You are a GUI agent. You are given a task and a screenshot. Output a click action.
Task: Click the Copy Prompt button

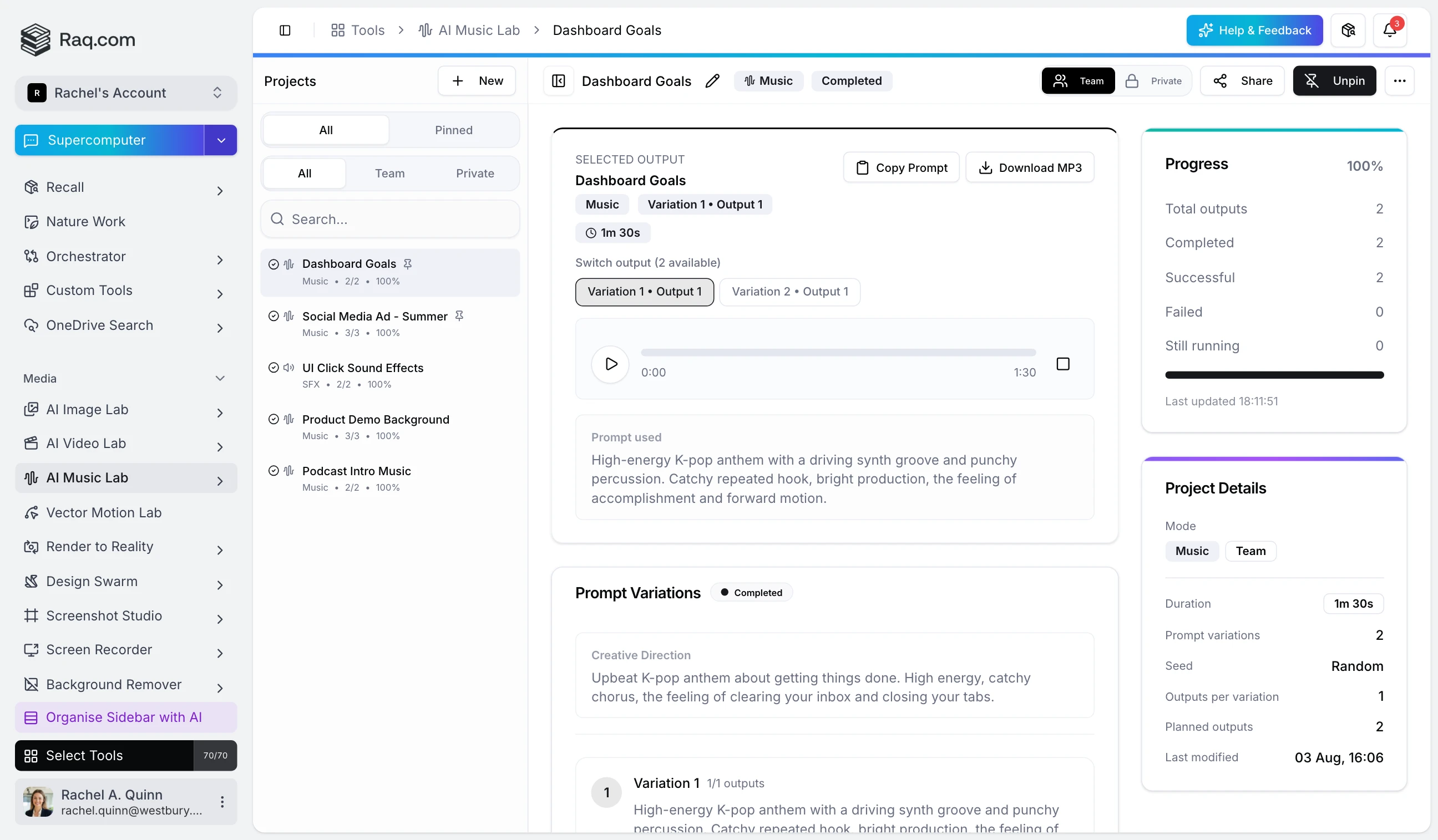(900, 167)
